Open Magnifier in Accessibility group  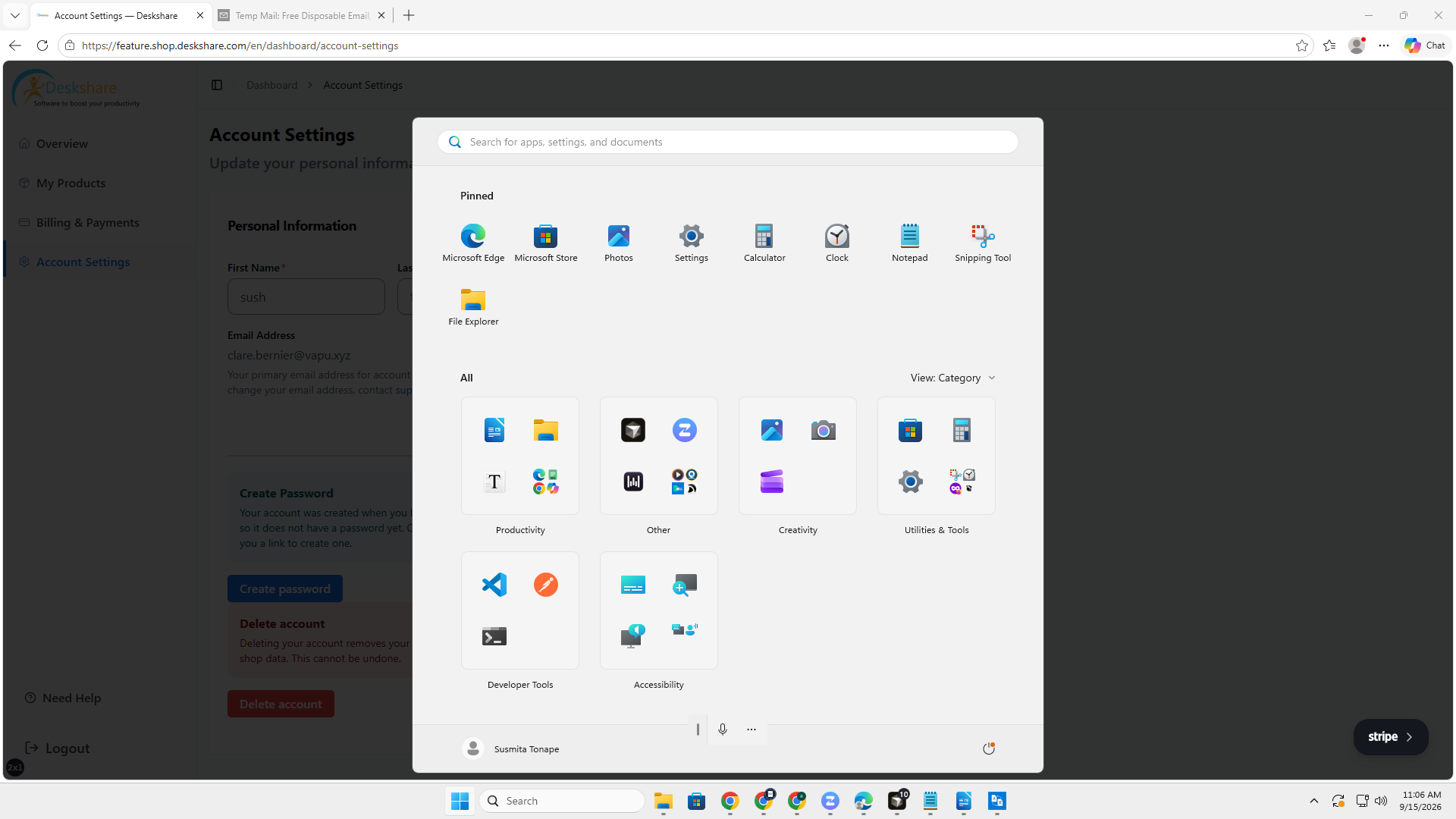[x=684, y=585]
